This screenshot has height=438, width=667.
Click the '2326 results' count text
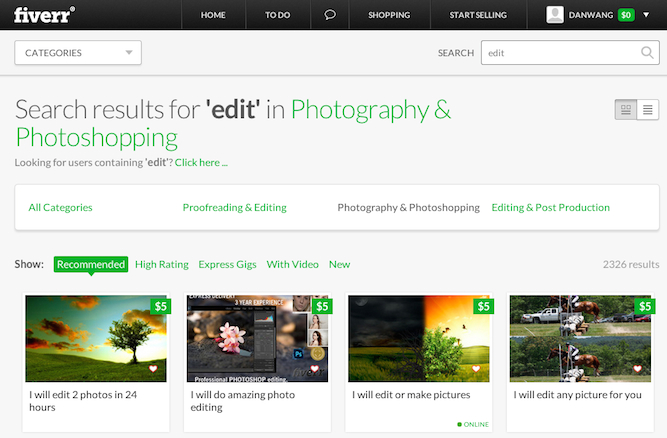point(631,265)
